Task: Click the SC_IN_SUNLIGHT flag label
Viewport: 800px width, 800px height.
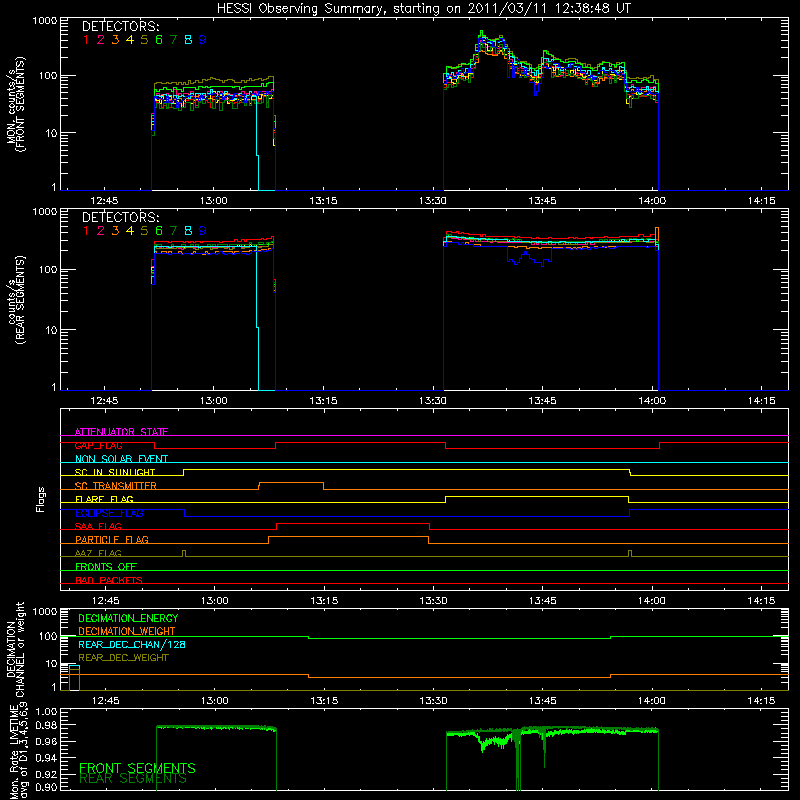Action: [115, 472]
